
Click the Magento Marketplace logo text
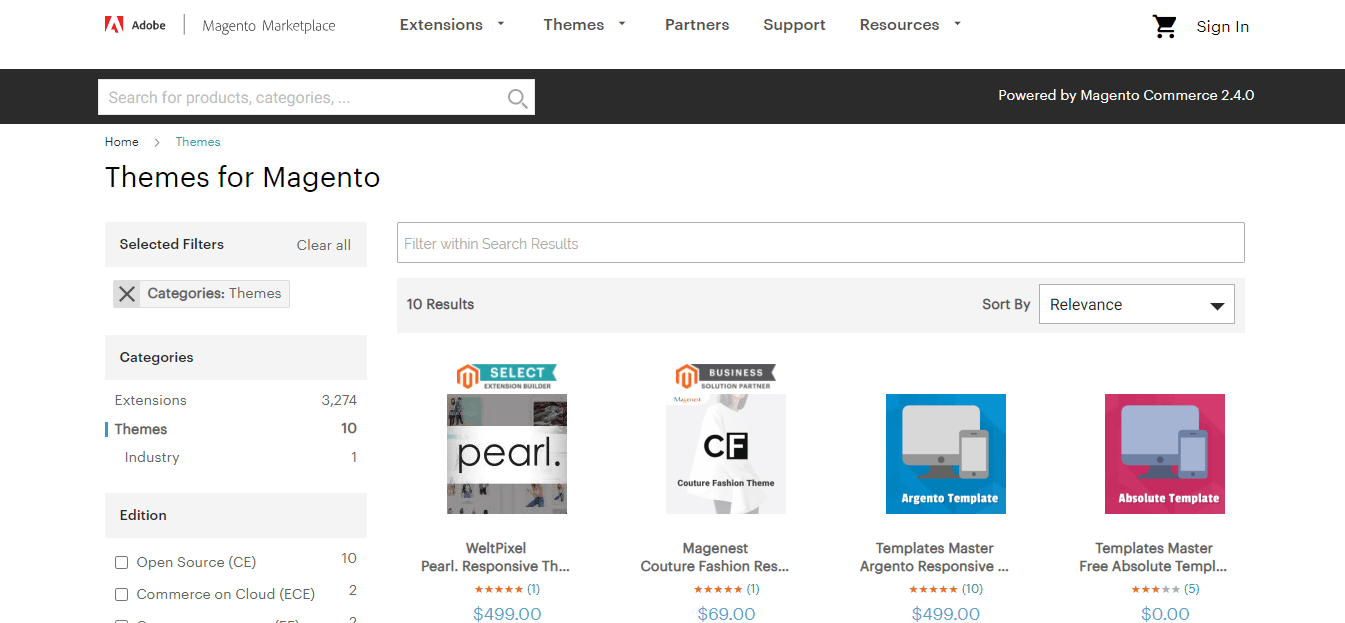[269, 26]
